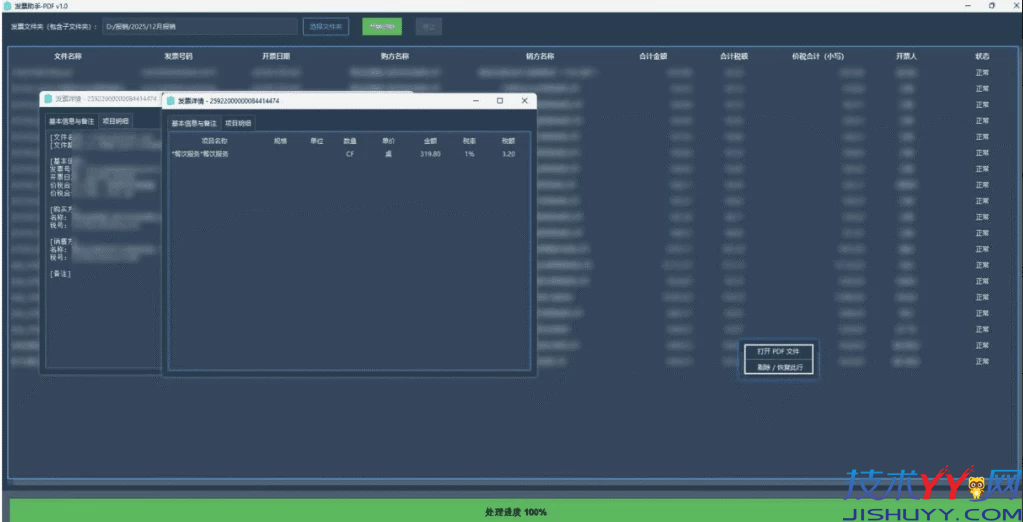This screenshot has height=522, width=1023.
Task: Click the 状态 column header
Action: coord(981,56)
